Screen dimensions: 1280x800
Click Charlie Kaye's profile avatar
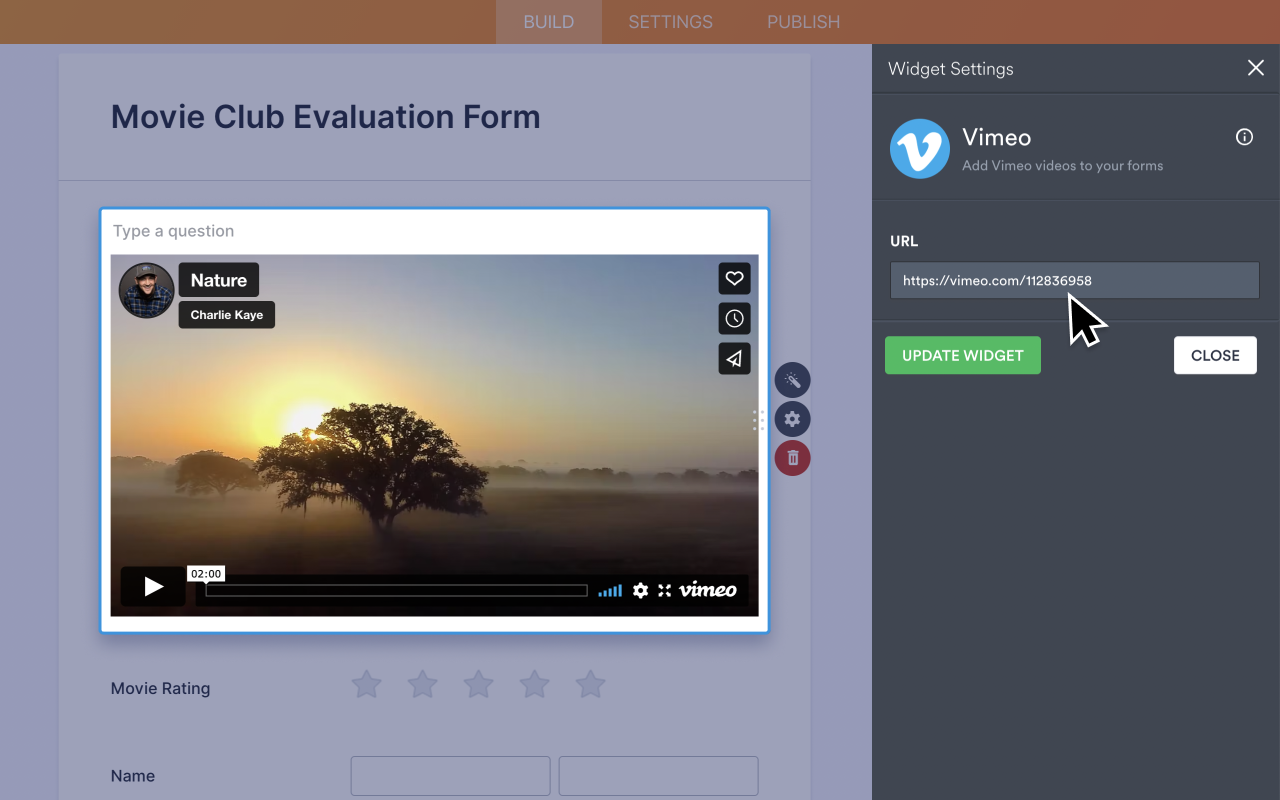(146, 290)
